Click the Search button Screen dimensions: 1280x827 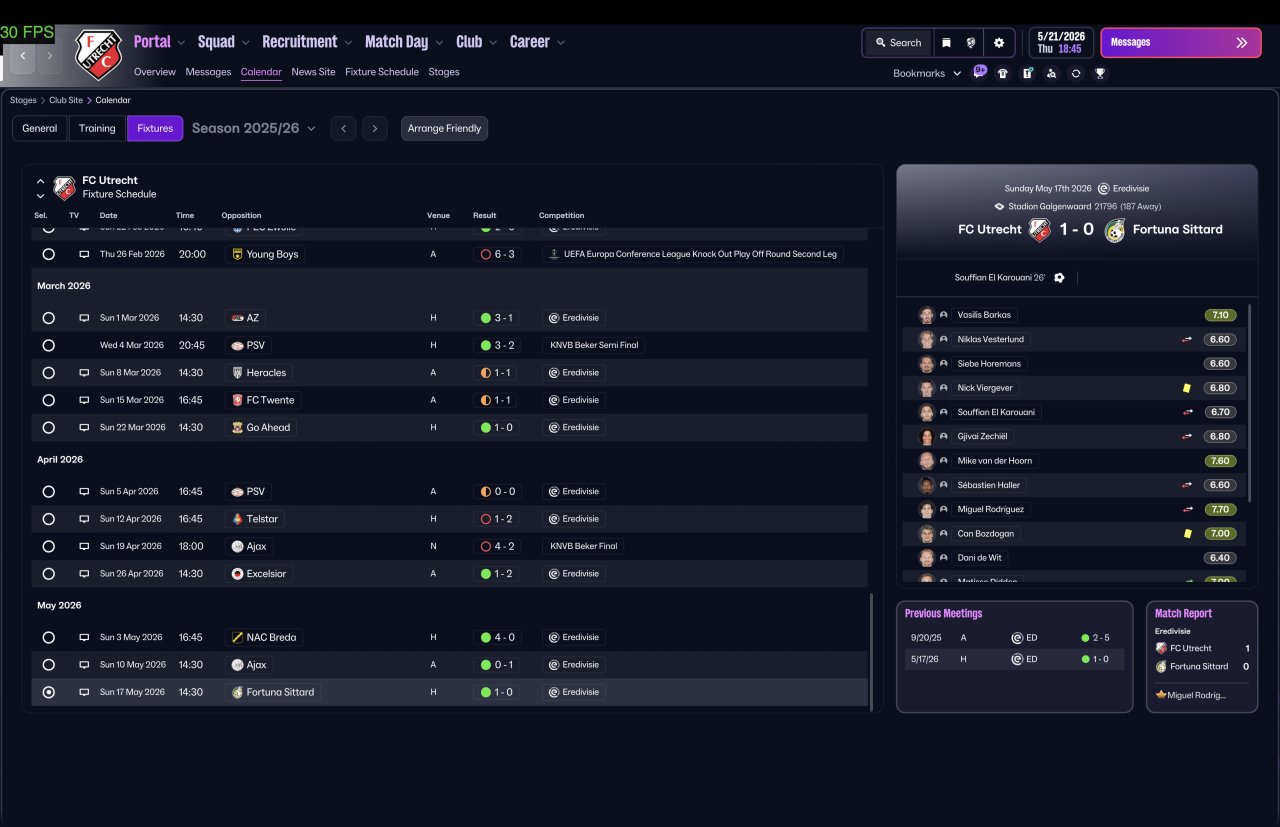click(x=898, y=43)
